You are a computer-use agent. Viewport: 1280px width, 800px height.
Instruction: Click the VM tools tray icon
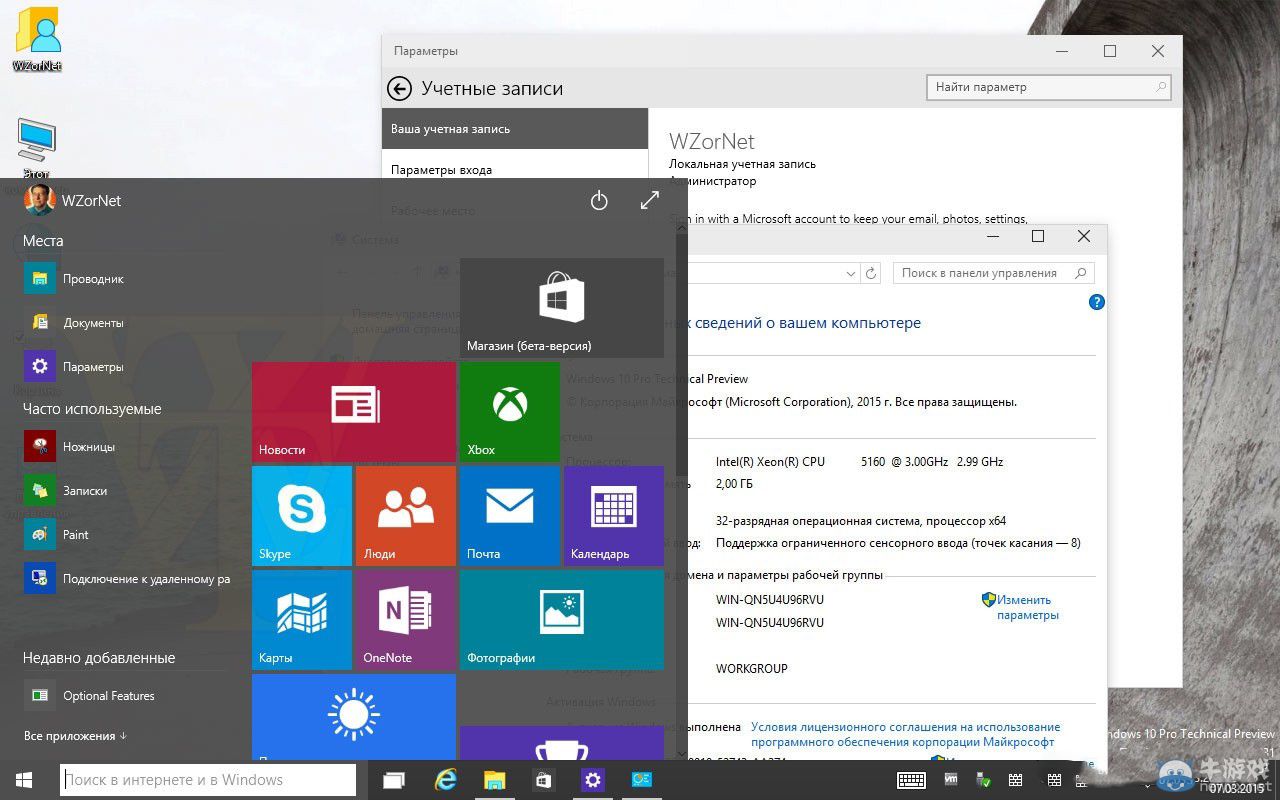coord(952,780)
